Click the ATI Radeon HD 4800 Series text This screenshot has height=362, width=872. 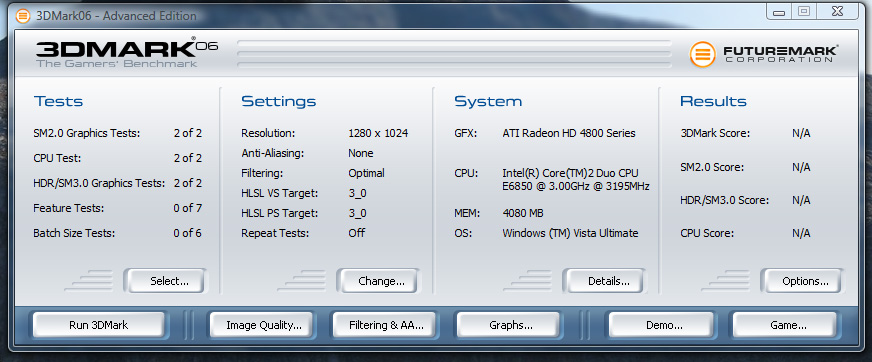click(x=569, y=133)
